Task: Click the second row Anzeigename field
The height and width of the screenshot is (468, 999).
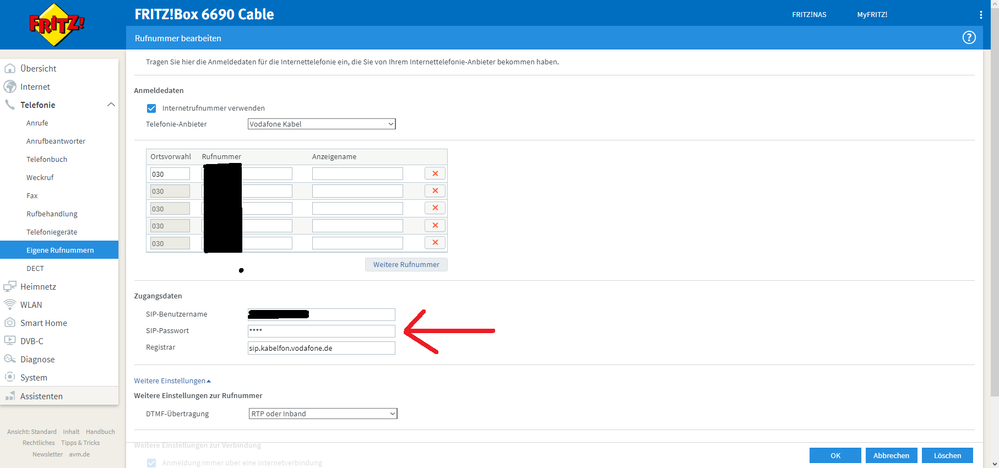Action: click(x=357, y=191)
